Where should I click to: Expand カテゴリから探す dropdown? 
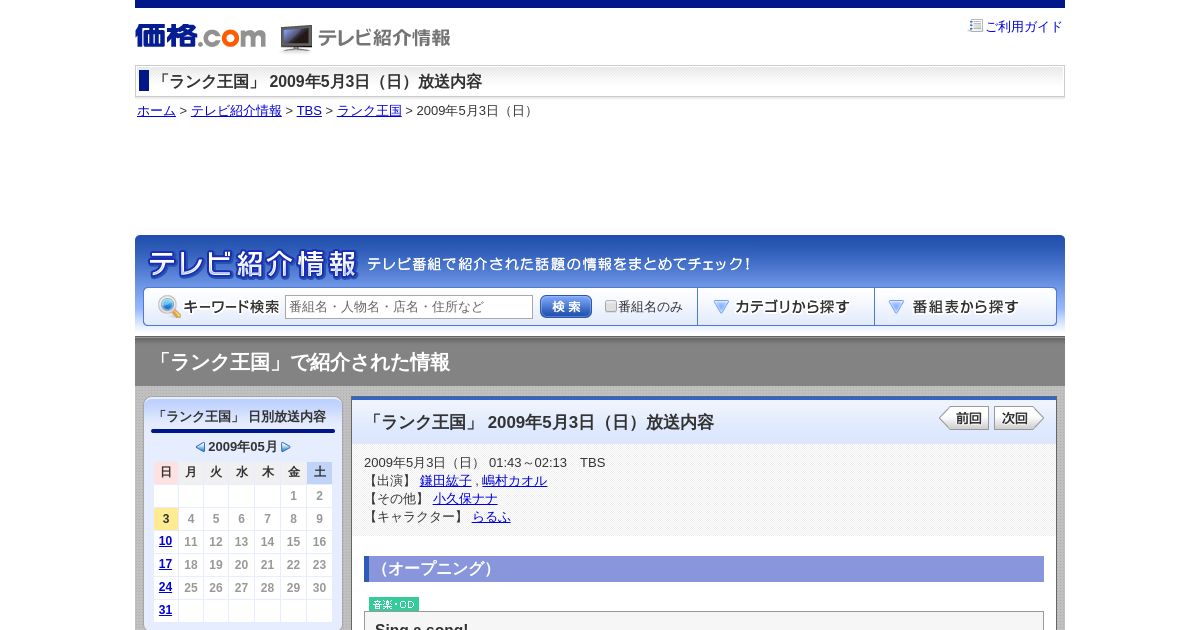click(x=786, y=307)
